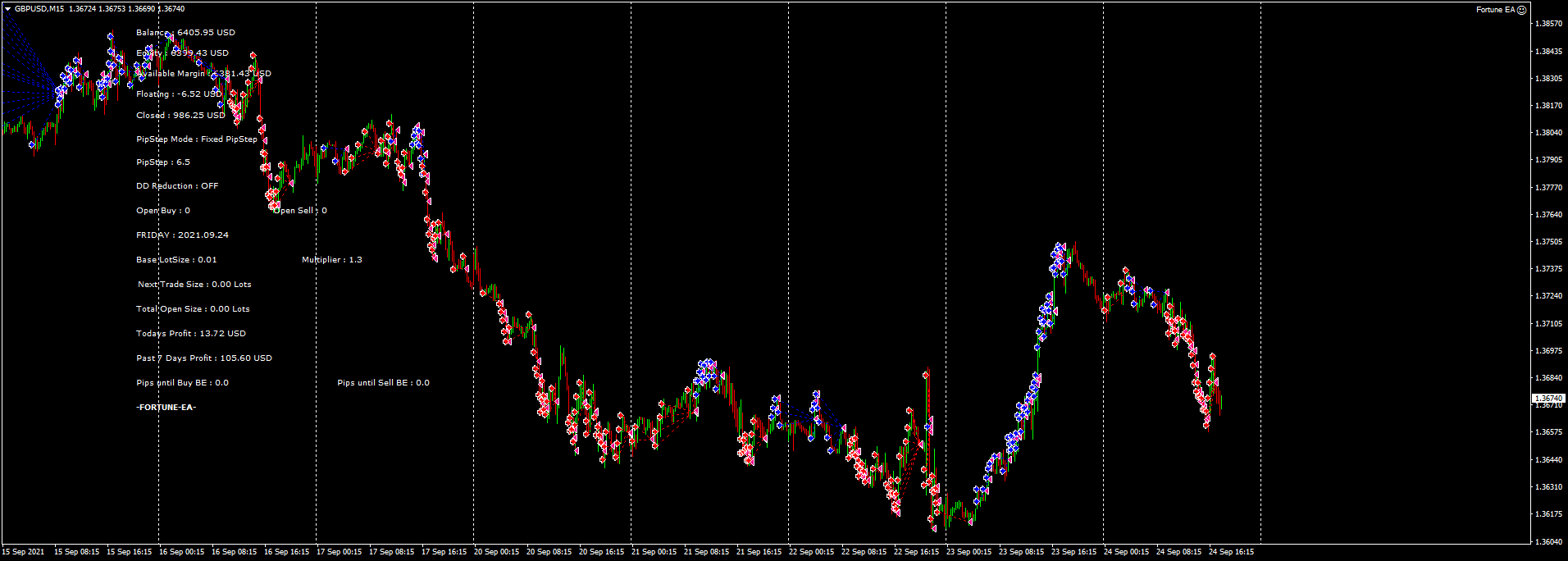Click the -FORTUNE-EA- title label

pos(166,408)
